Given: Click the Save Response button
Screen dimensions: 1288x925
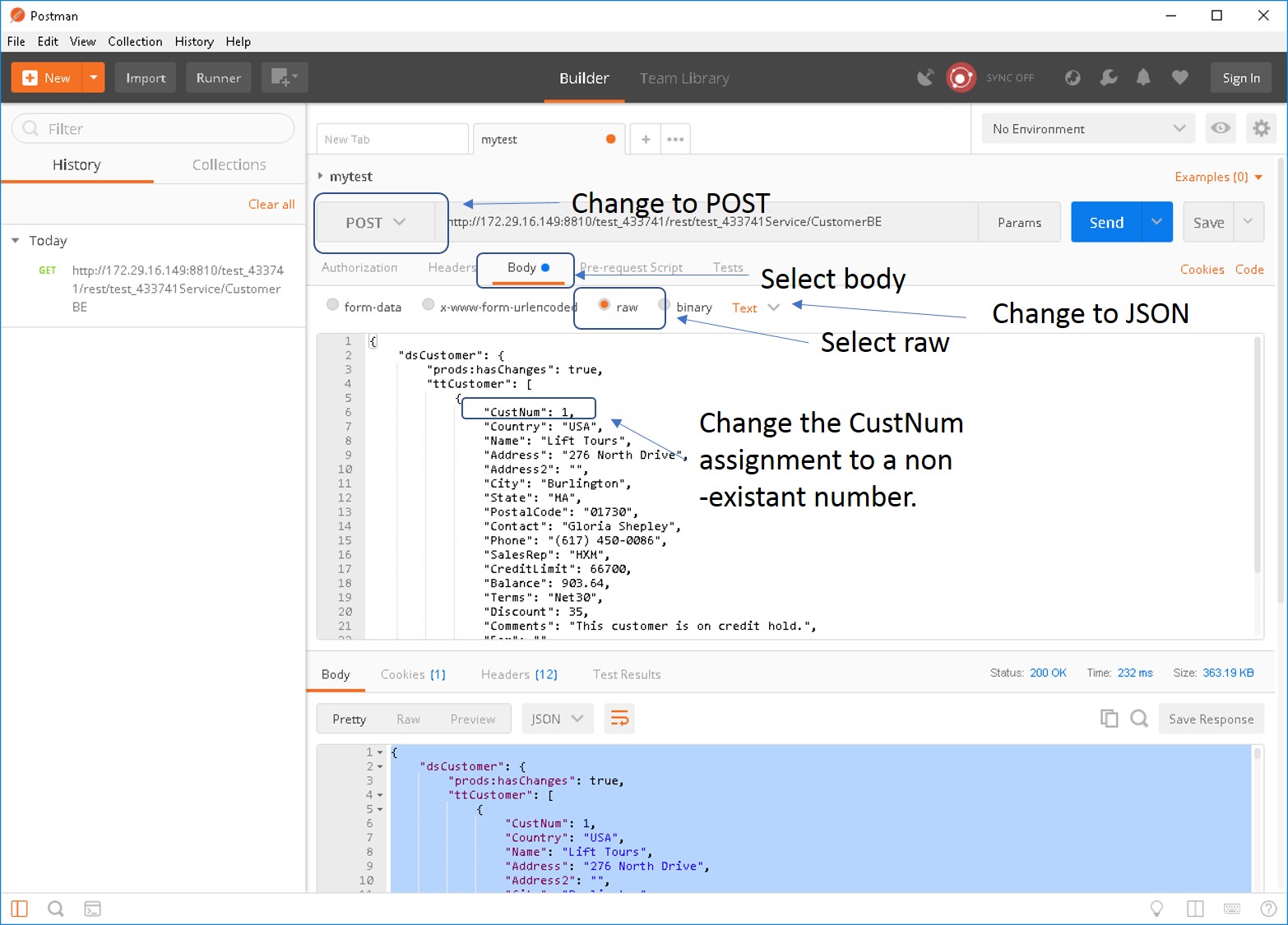Looking at the screenshot, I should (1212, 719).
